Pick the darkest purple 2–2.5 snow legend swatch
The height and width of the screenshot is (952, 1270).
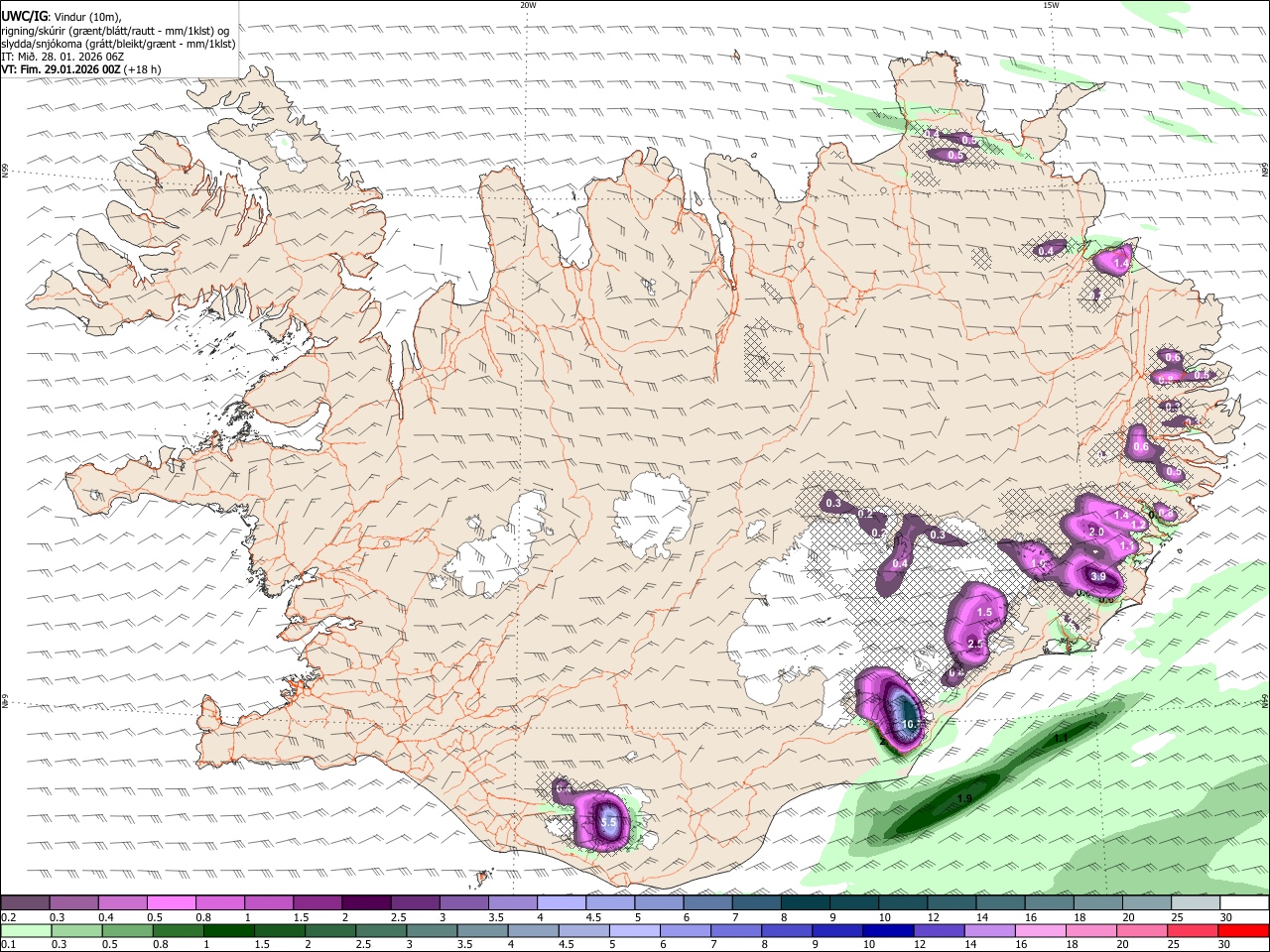(x=365, y=903)
